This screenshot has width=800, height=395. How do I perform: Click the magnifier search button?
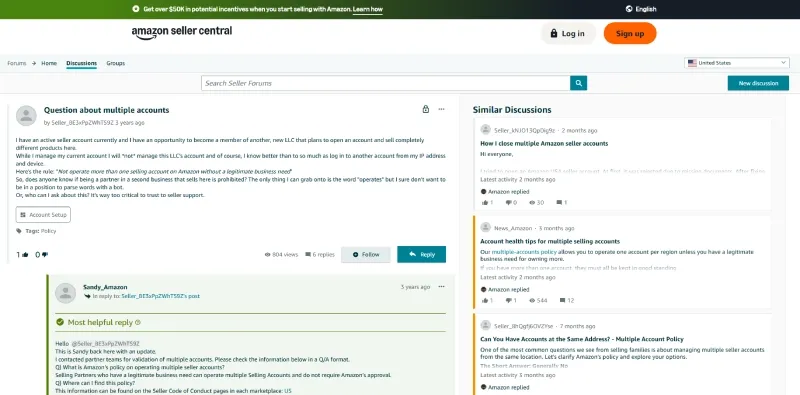tap(578, 83)
